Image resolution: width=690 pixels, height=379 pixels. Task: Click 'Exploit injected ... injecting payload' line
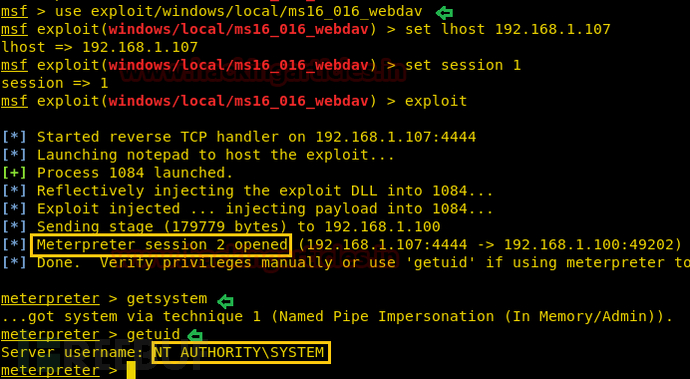click(x=265, y=209)
